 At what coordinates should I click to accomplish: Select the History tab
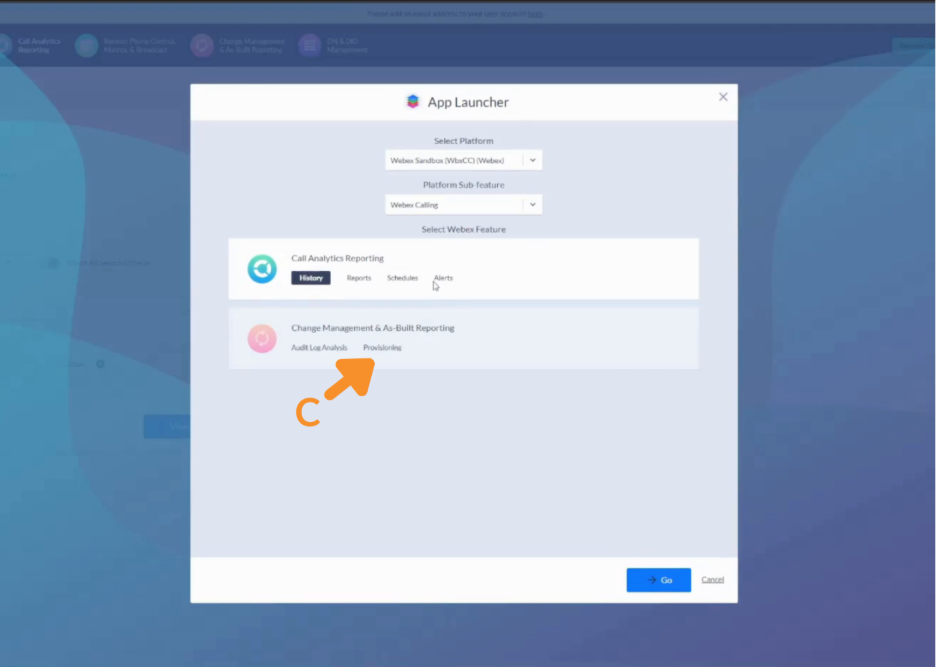310,278
